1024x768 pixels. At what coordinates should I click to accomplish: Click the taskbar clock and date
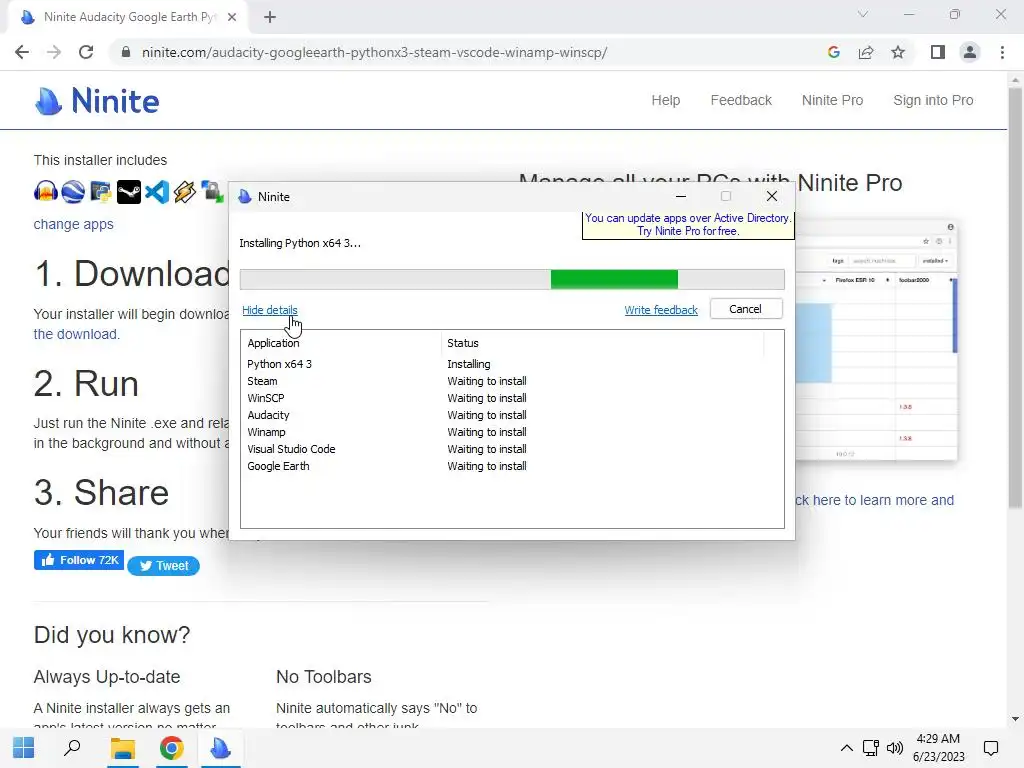point(938,748)
